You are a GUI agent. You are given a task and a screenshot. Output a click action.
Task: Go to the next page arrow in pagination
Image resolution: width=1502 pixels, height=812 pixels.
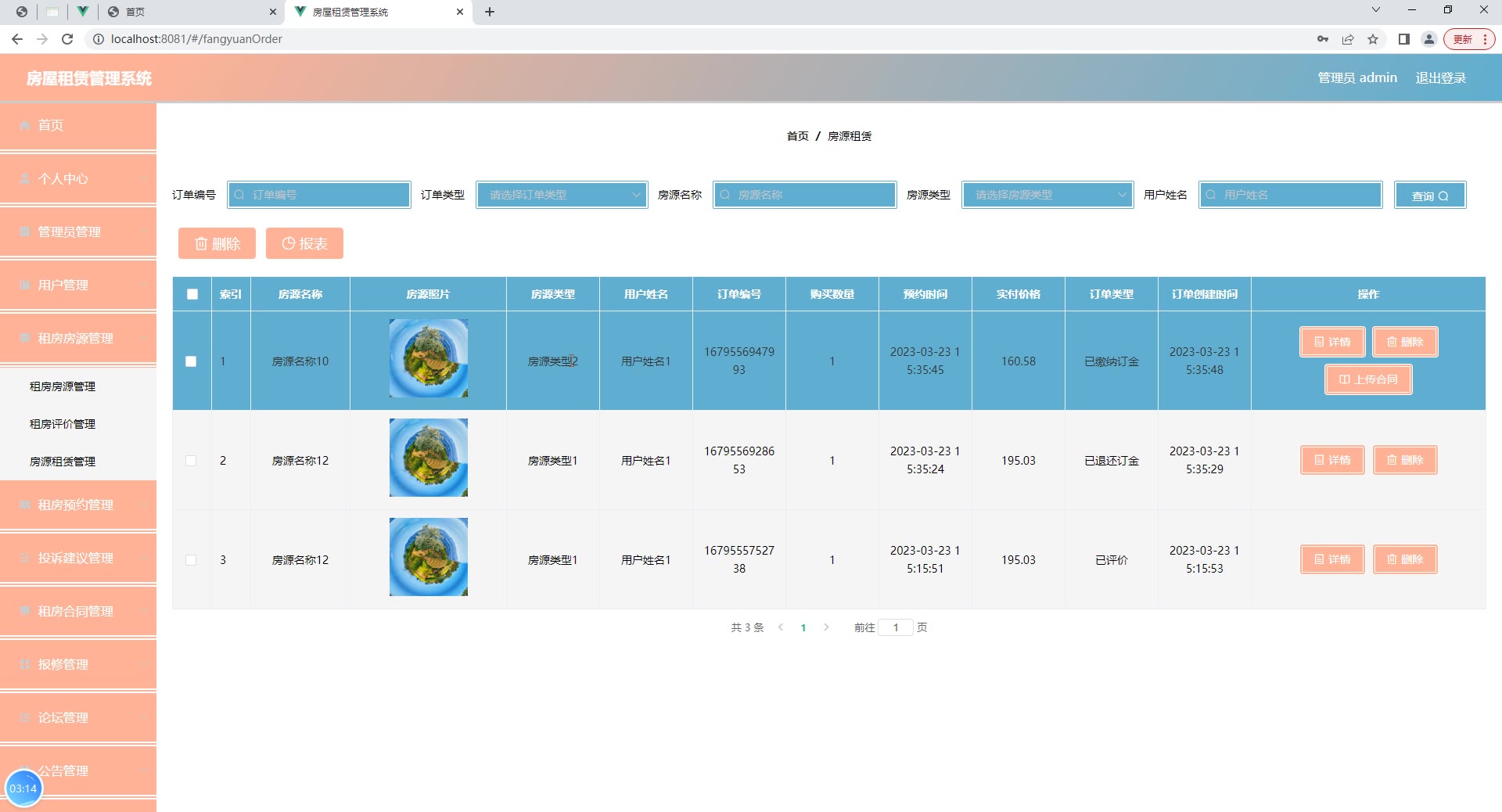point(826,627)
